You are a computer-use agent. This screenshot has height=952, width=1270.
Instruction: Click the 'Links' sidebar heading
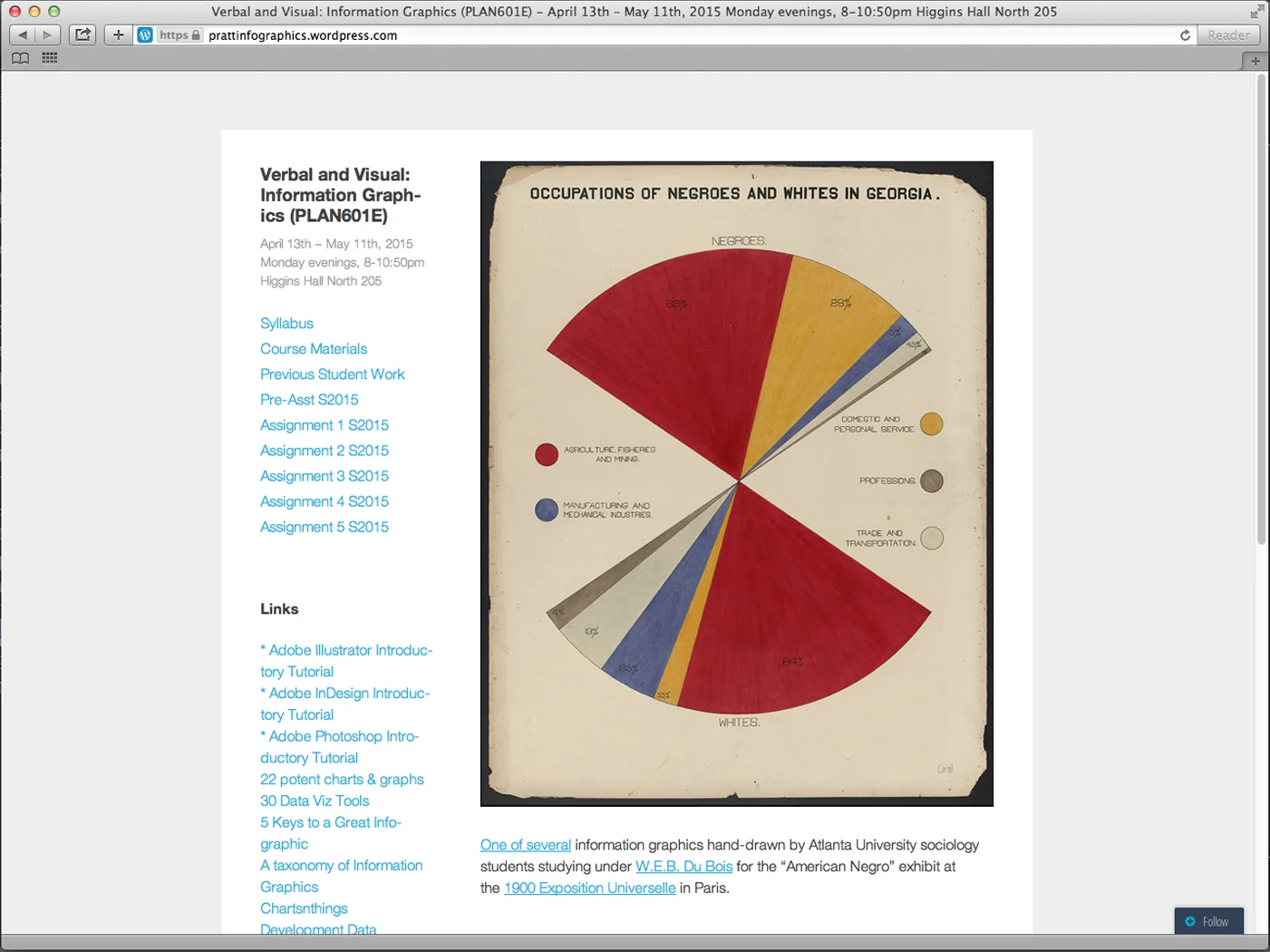click(279, 609)
